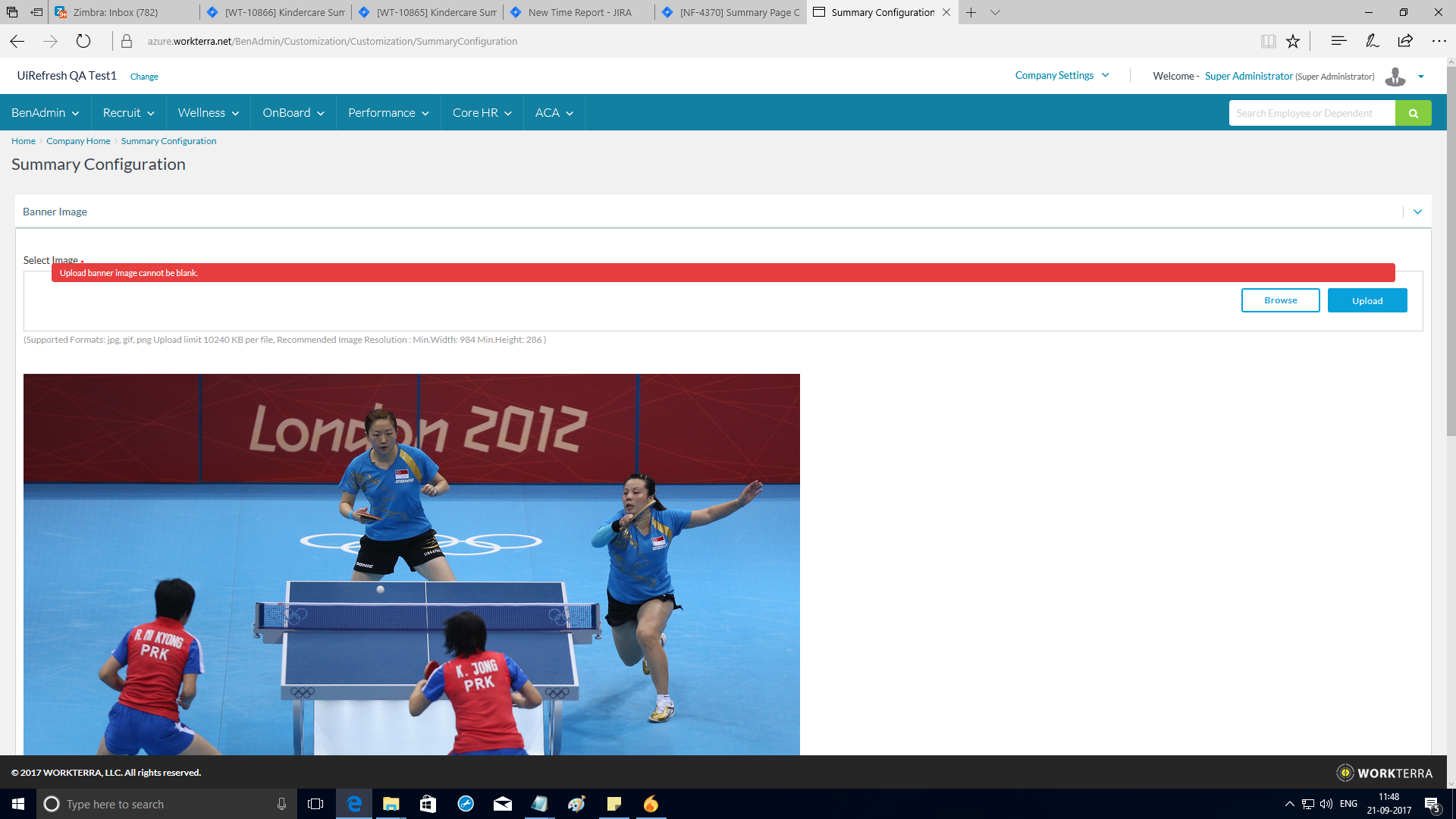This screenshot has height=819, width=1456.
Task: Click the page vertical scrollbar
Action: (x=1451, y=250)
